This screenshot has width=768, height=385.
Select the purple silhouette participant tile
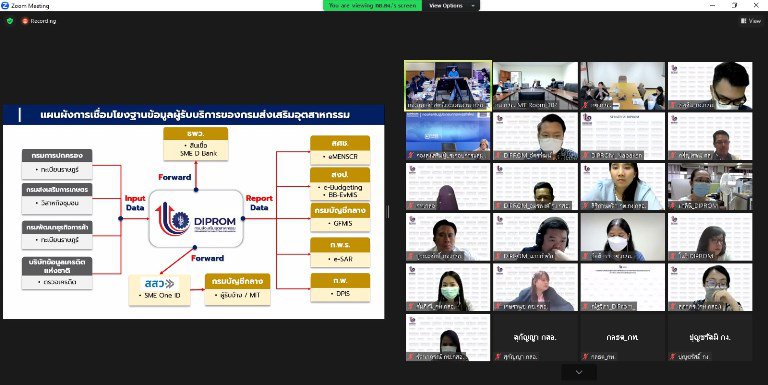[448, 186]
